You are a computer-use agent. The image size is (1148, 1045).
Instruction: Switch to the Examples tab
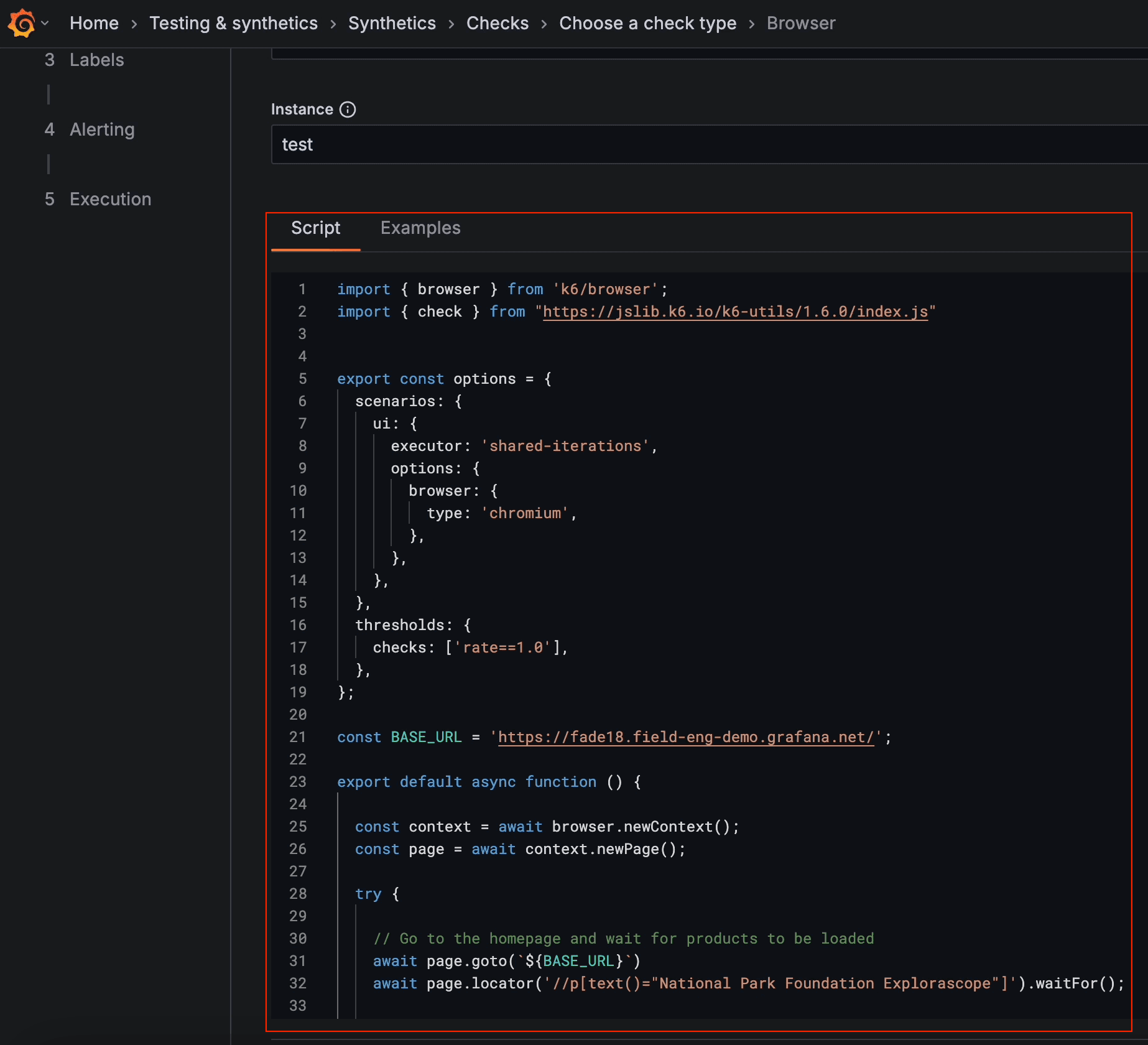coord(420,228)
